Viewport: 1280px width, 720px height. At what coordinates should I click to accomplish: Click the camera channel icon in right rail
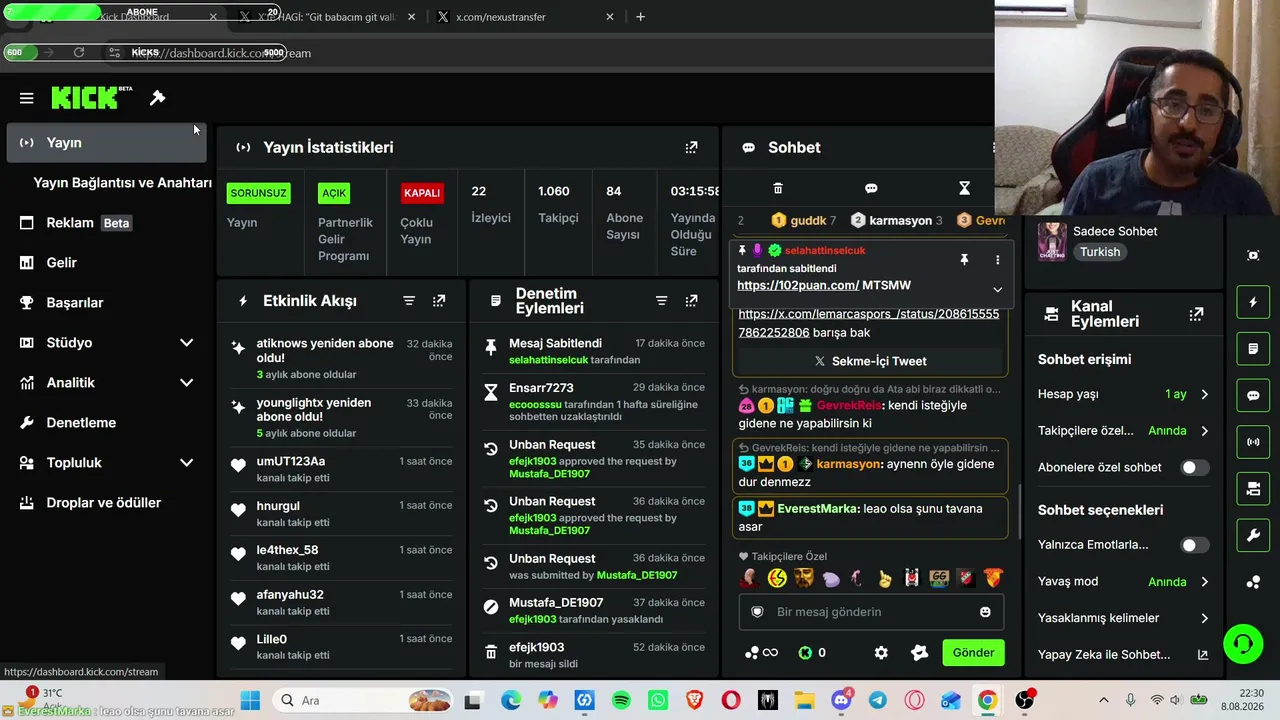[x=1253, y=489]
